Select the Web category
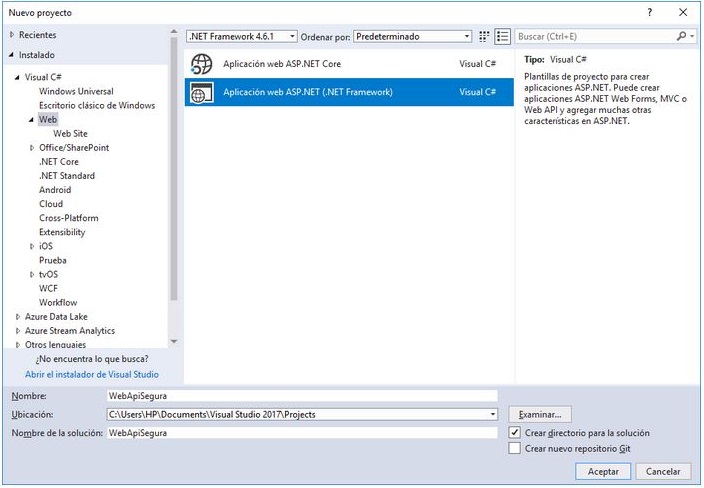The image size is (704, 488). [48, 119]
